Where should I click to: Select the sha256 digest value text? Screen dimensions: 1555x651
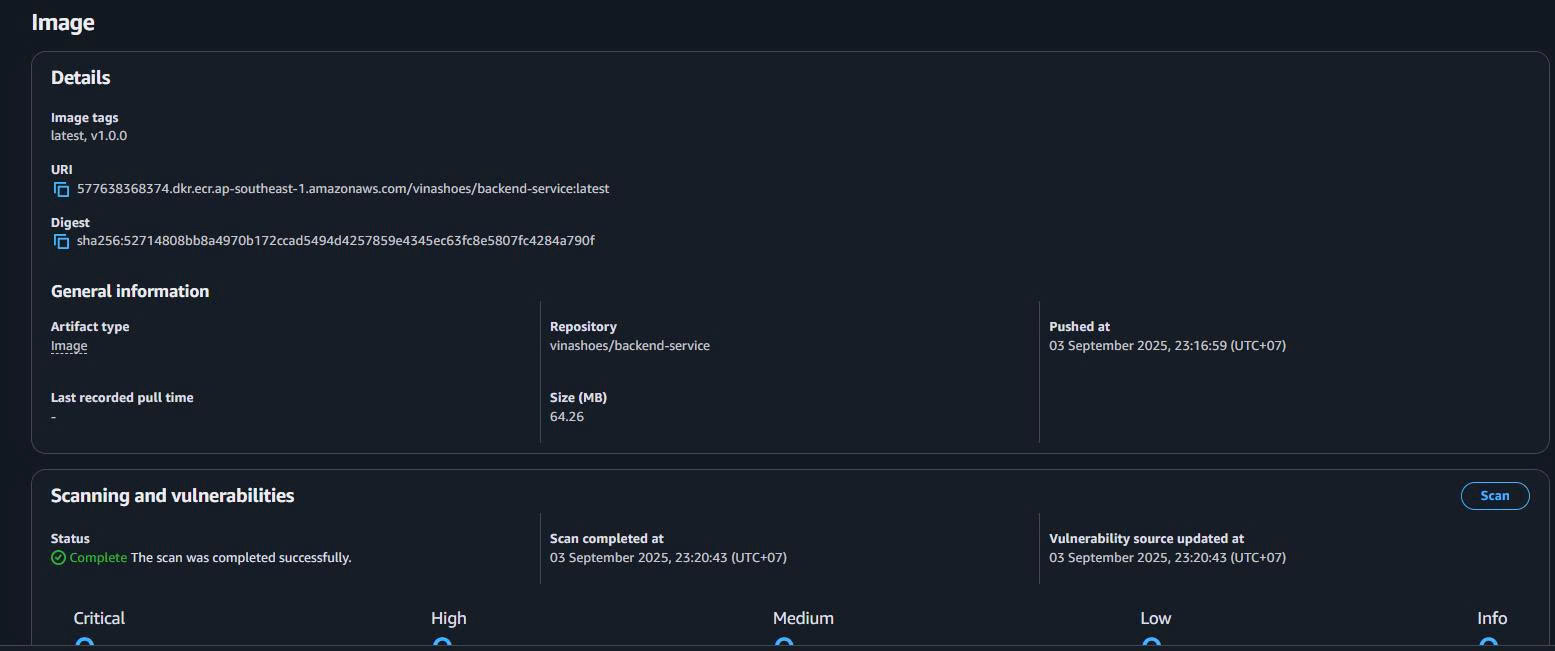(x=335, y=241)
